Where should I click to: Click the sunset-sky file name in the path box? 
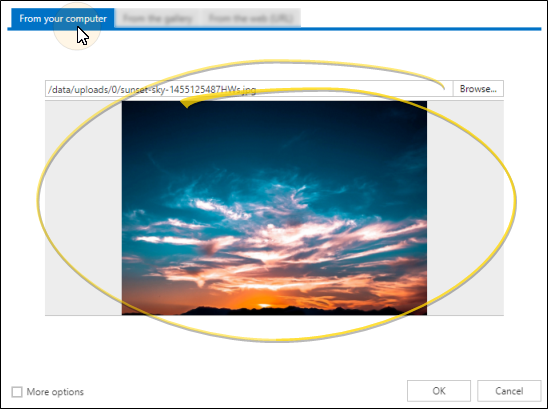coord(188,90)
